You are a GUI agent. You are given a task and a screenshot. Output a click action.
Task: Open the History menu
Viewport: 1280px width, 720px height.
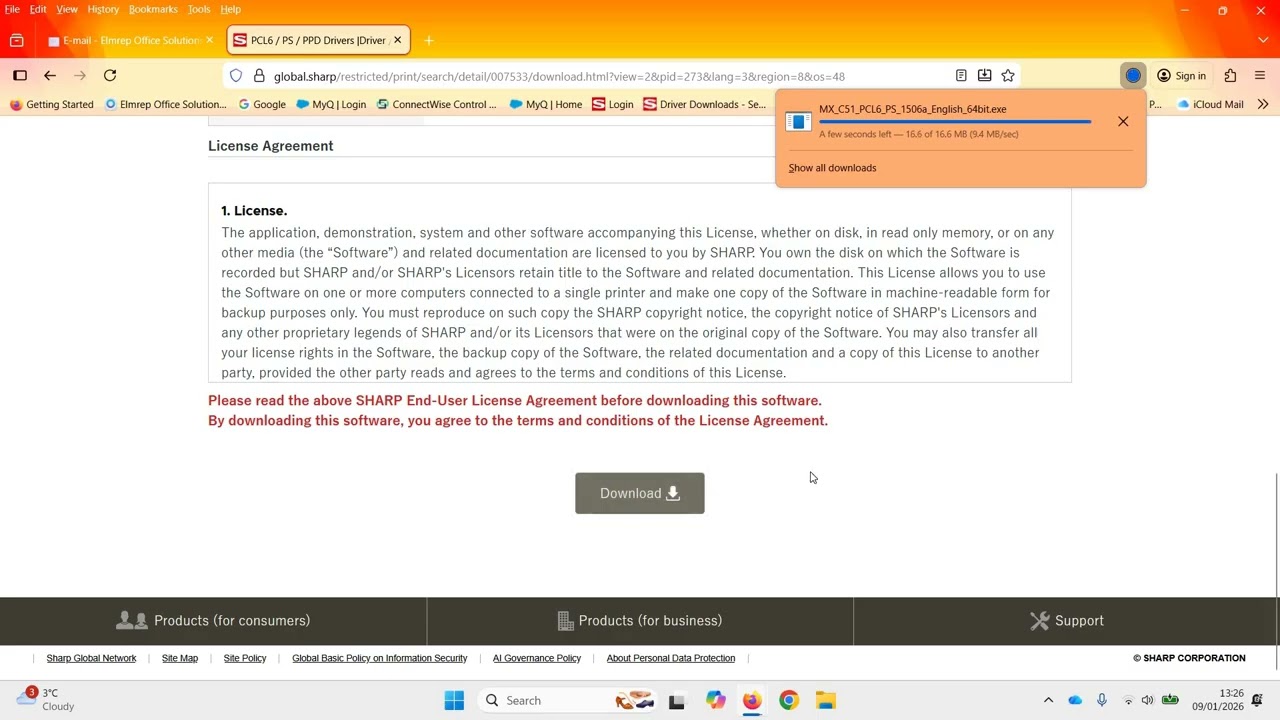tap(103, 9)
